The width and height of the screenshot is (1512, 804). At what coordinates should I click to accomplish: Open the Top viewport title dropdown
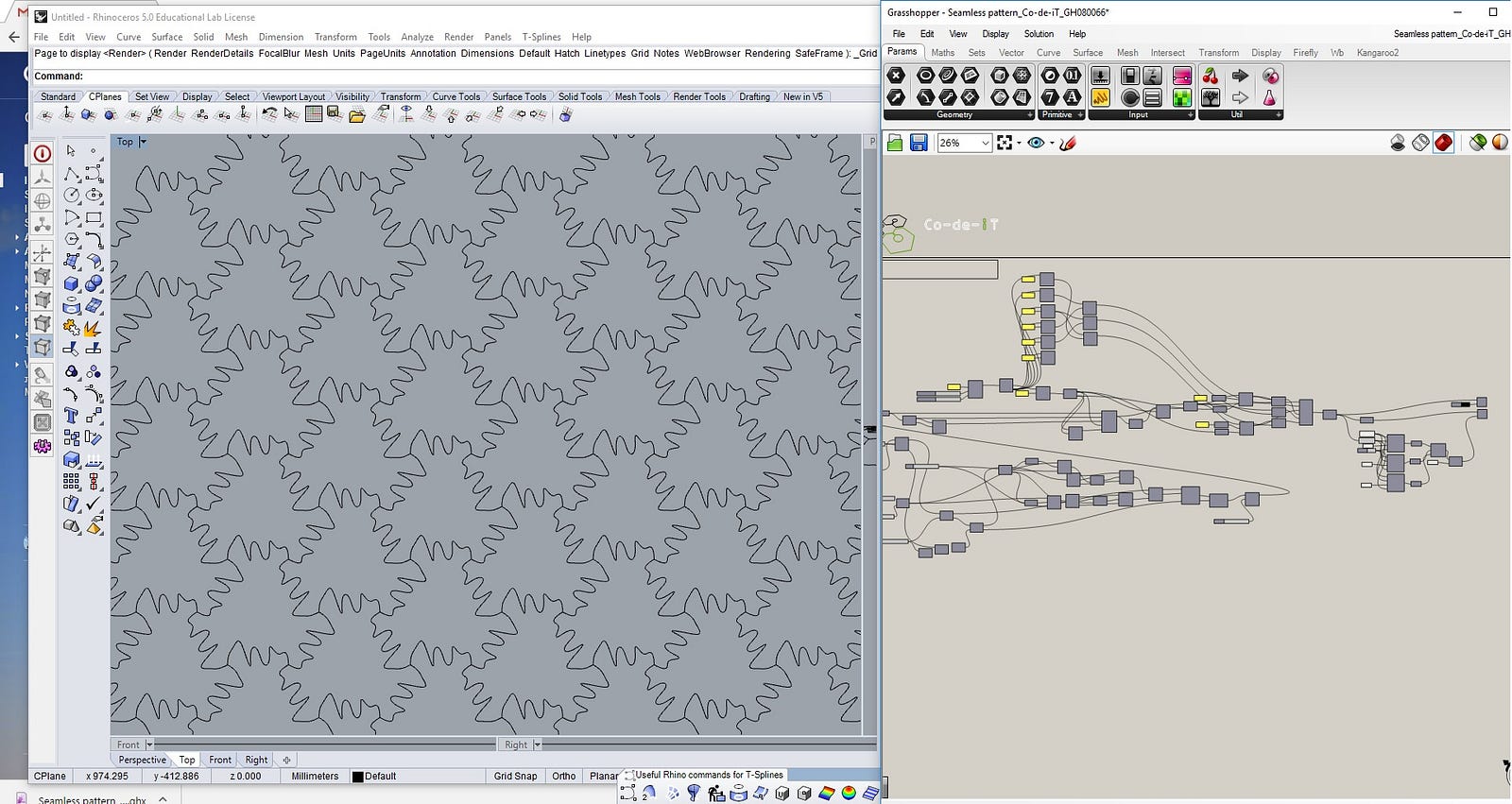[x=143, y=142]
